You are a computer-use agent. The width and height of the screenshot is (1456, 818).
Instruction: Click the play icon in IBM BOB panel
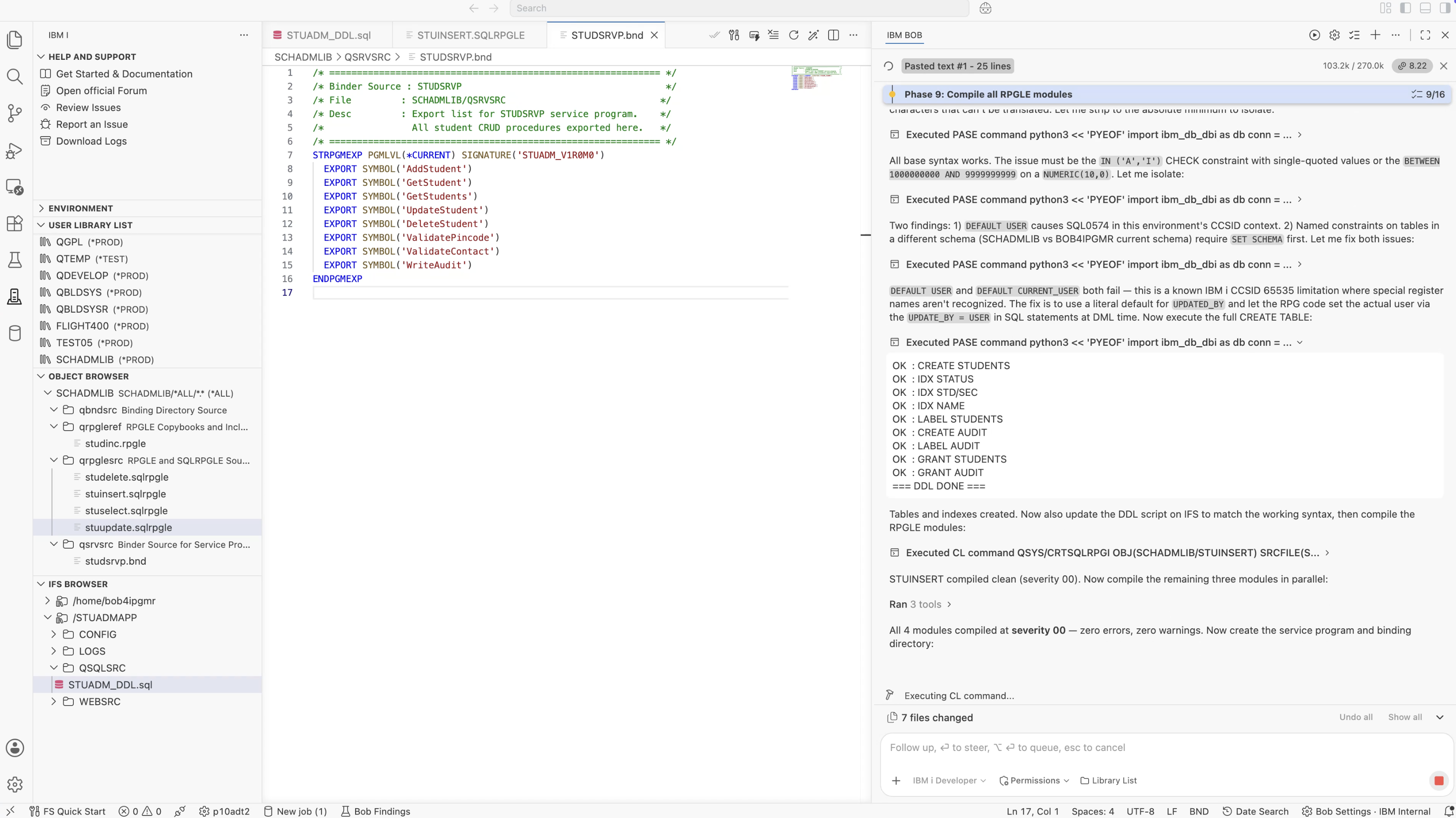(1315, 35)
